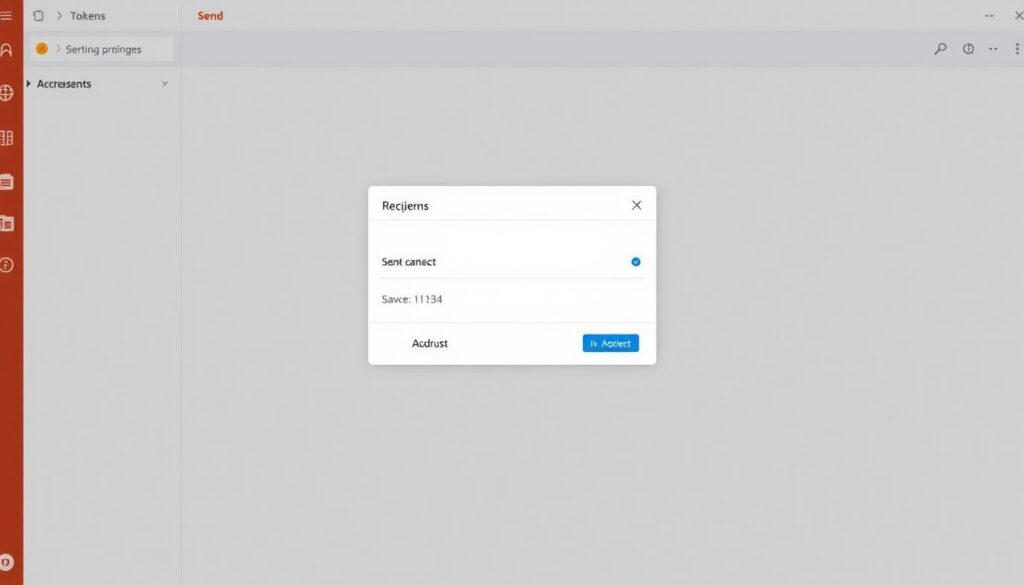This screenshot has height=585, width=1024.
Task: Click the clock history icon in the toolbar
Action: (968, 49)
